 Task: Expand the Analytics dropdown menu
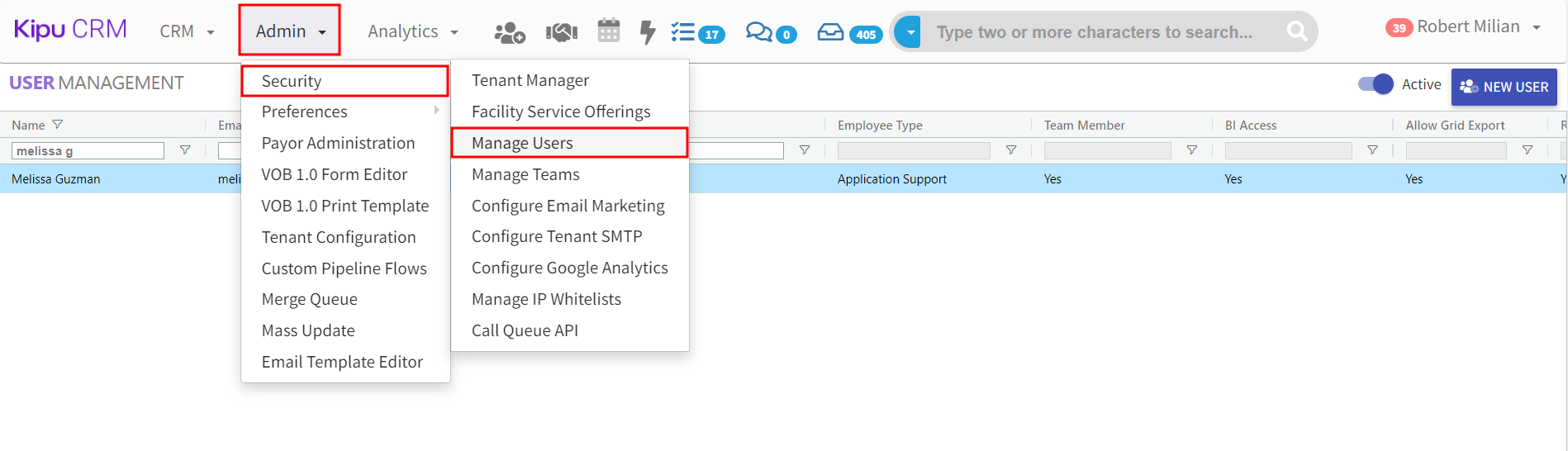pyautogui.click(x=412, y=31)
